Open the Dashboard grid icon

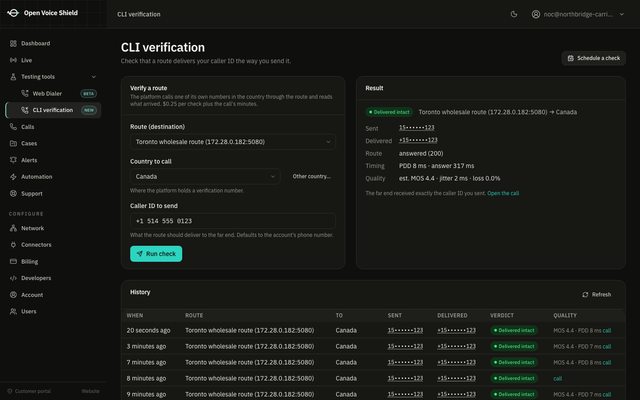click(13, 43)
